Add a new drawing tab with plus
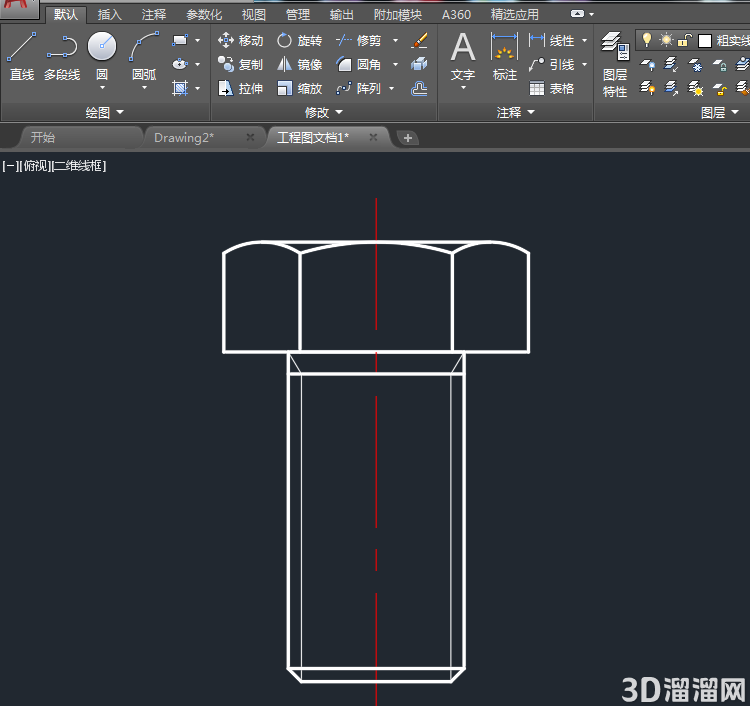Screen dimensions: 750x706 408,138
